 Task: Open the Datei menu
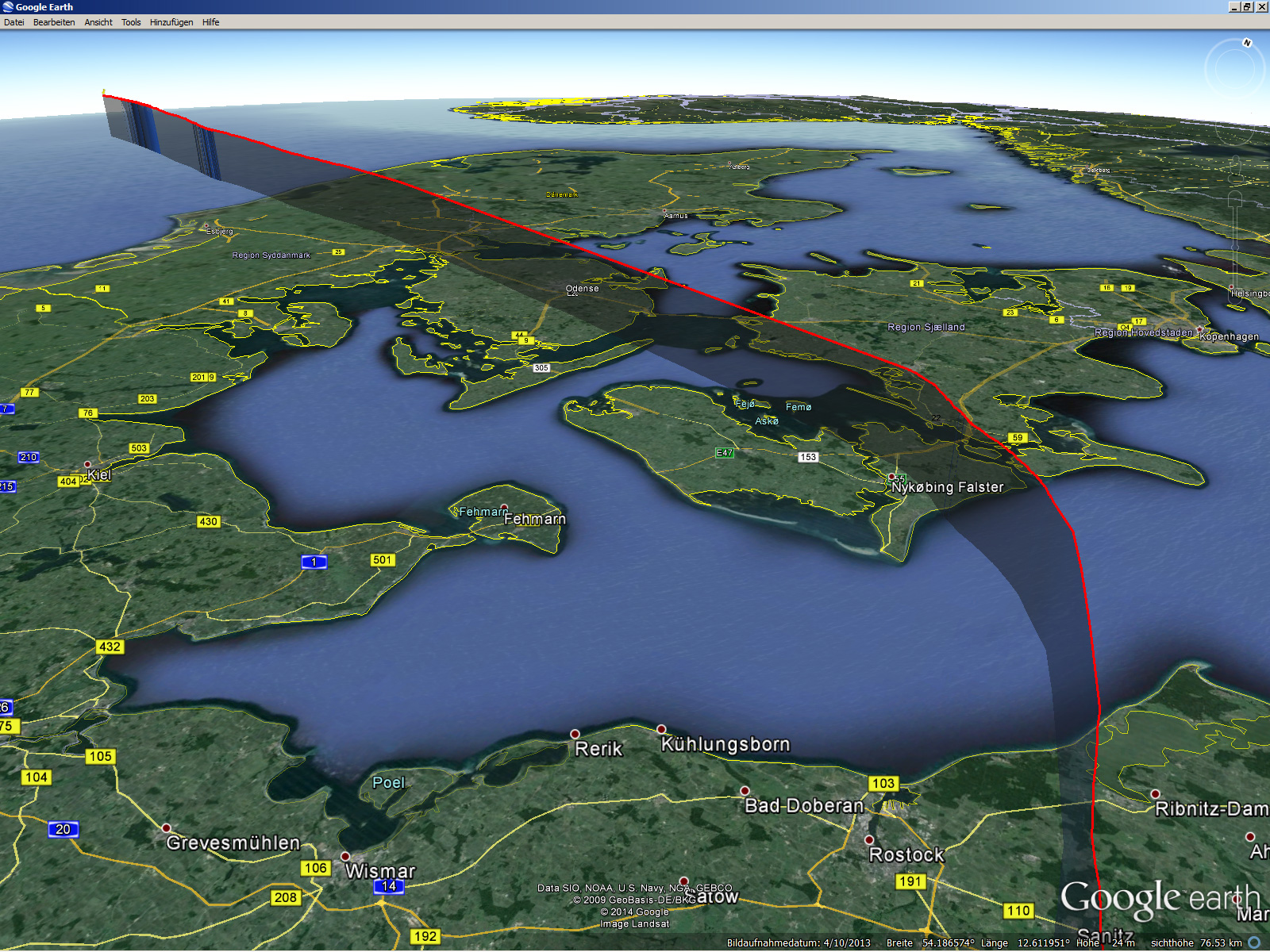coord(14,22)
